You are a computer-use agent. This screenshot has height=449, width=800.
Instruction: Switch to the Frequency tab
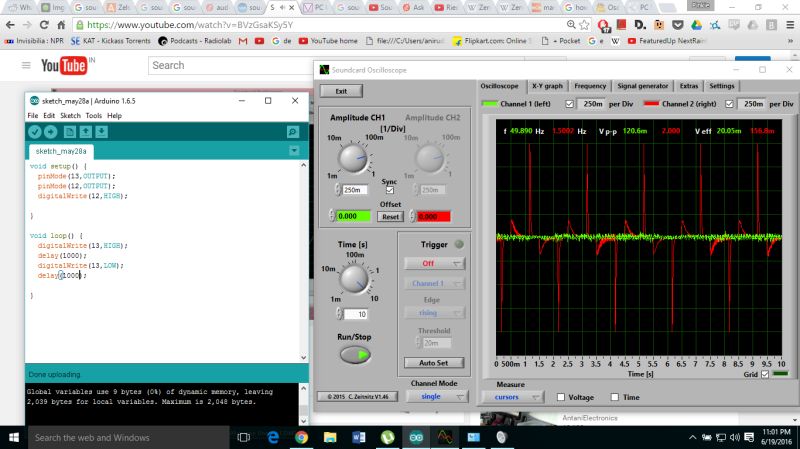[590, 86]
